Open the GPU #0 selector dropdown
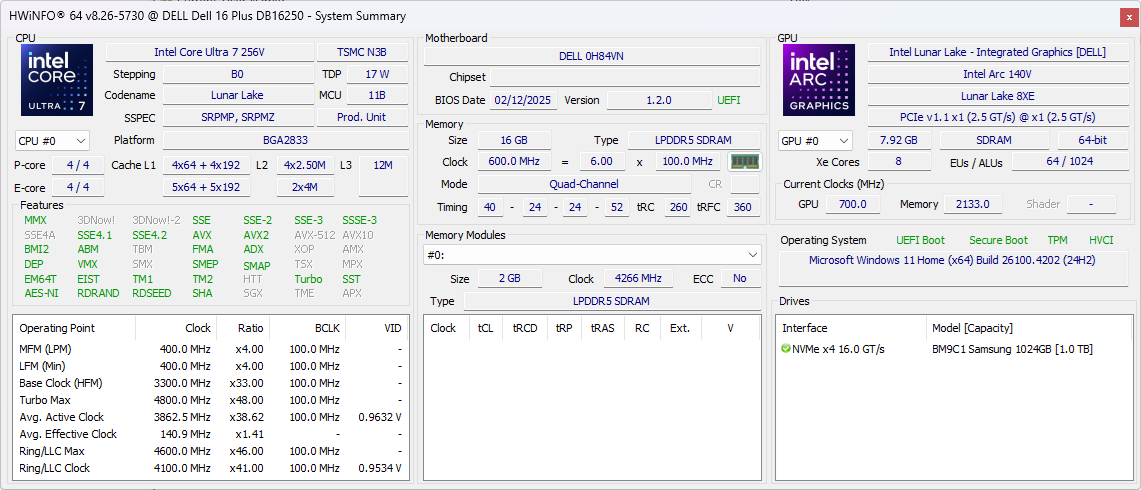The width and height of the screenshot is (1141, 490). (x=816, y=141)
